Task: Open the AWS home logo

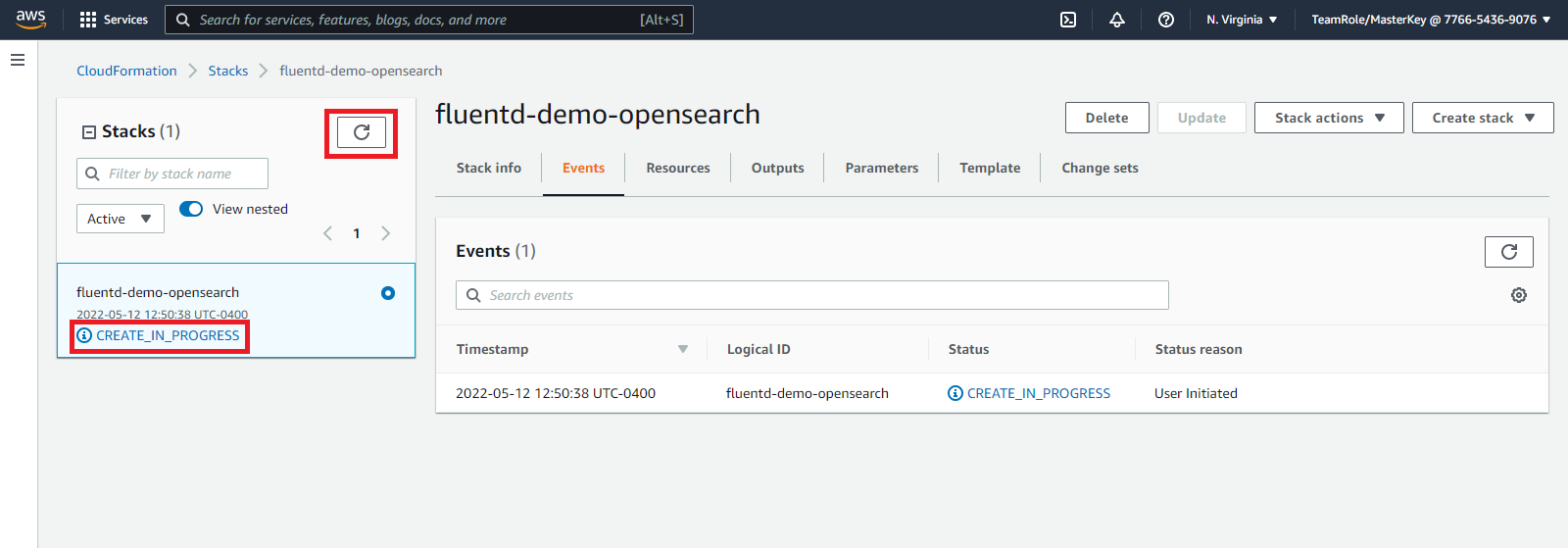Action: tap(30, 20)
